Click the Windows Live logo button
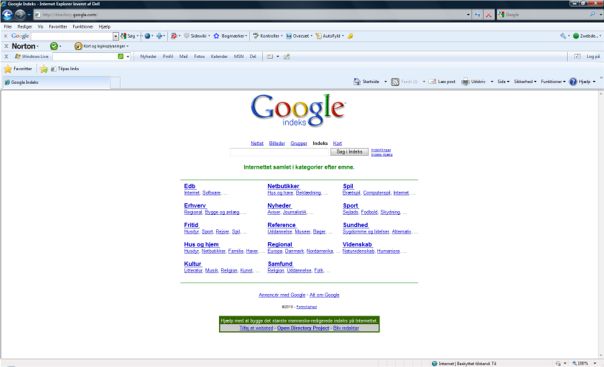 pyautogui.click(x=32, y=57)
